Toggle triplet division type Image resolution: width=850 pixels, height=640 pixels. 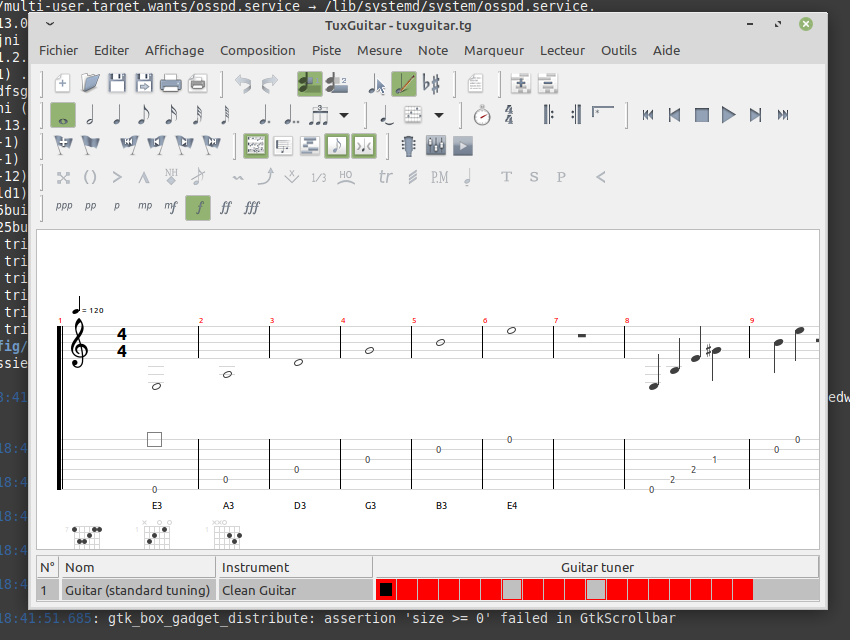(319, 115)
